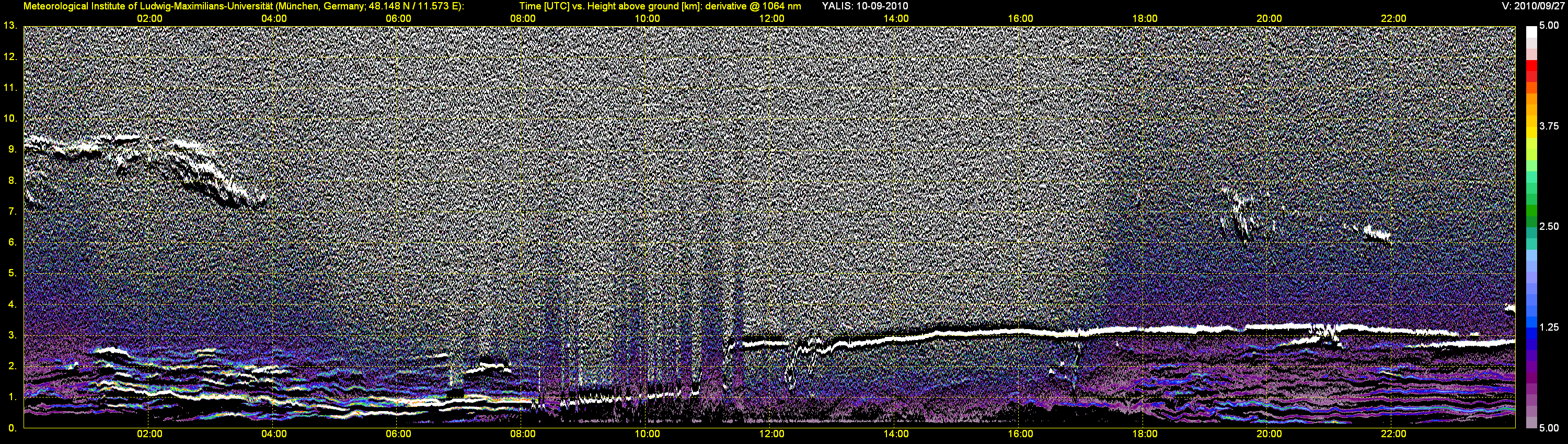
Task: Click the 08:00 label on the upper time axis
Action: point(523,19)
